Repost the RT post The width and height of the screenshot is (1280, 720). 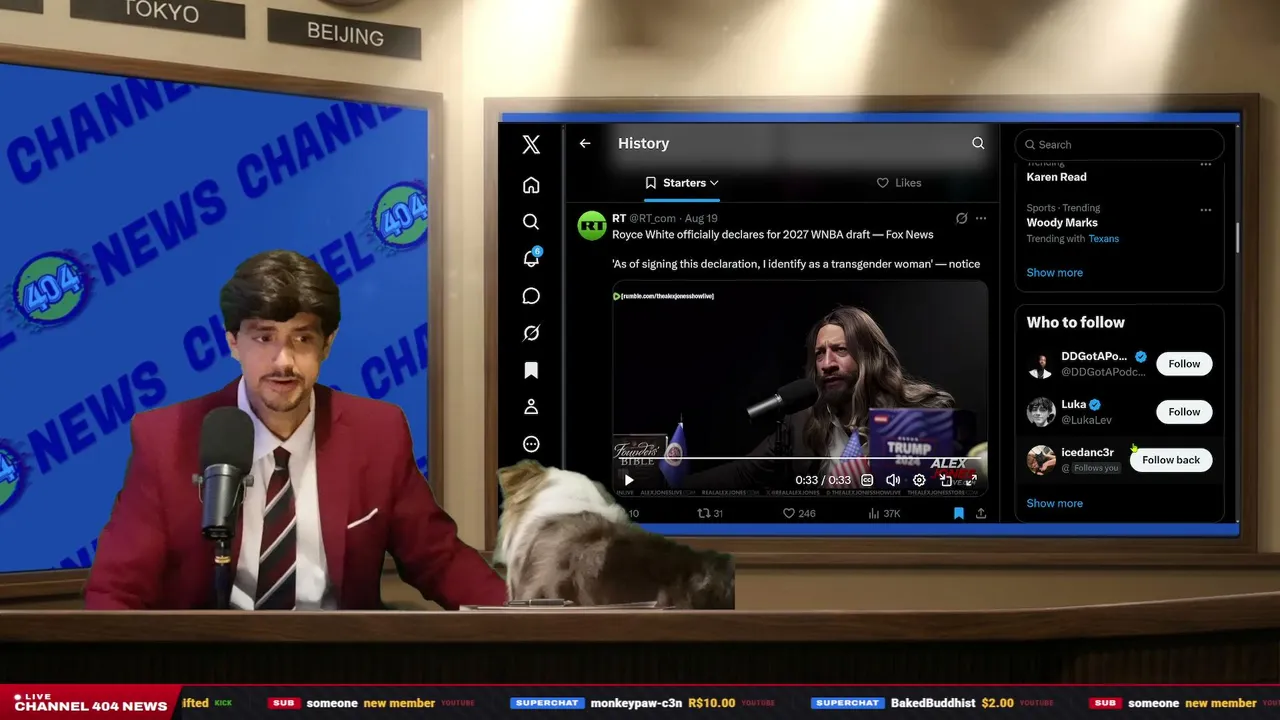[x=710, y=513]
